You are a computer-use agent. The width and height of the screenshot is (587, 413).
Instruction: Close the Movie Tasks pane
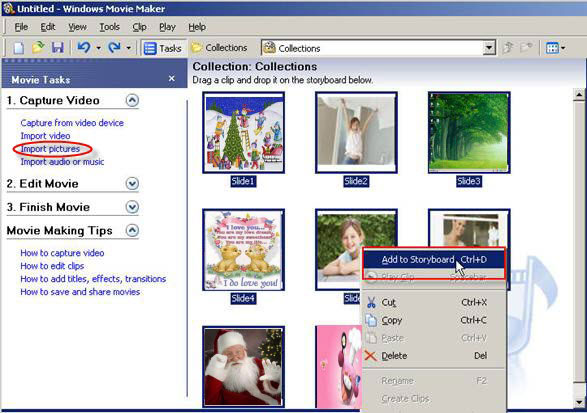(171, 79)
